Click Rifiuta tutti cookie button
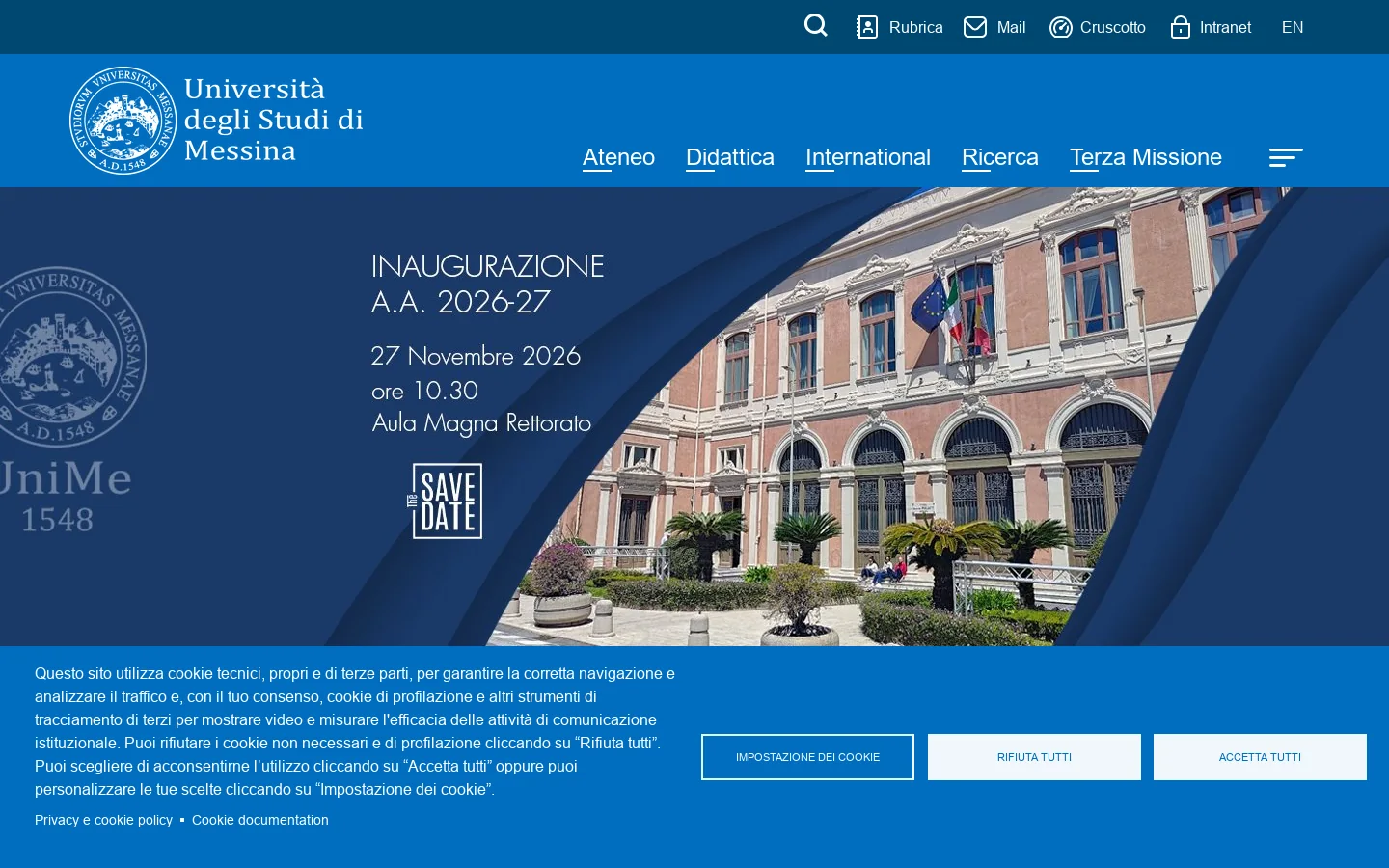Screen dimensions: 1389x868 [1034, 757]
